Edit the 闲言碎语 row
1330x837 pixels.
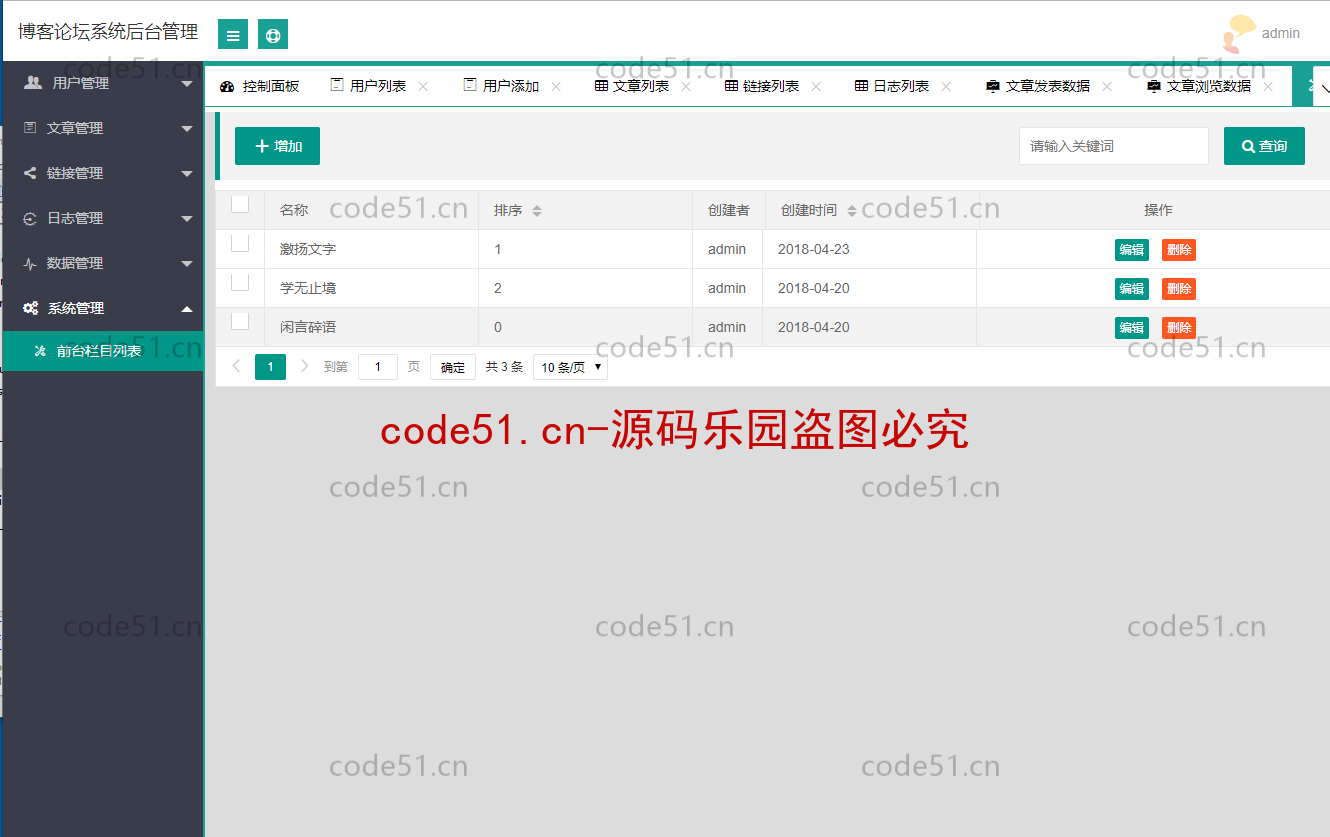click(1132, 328)
